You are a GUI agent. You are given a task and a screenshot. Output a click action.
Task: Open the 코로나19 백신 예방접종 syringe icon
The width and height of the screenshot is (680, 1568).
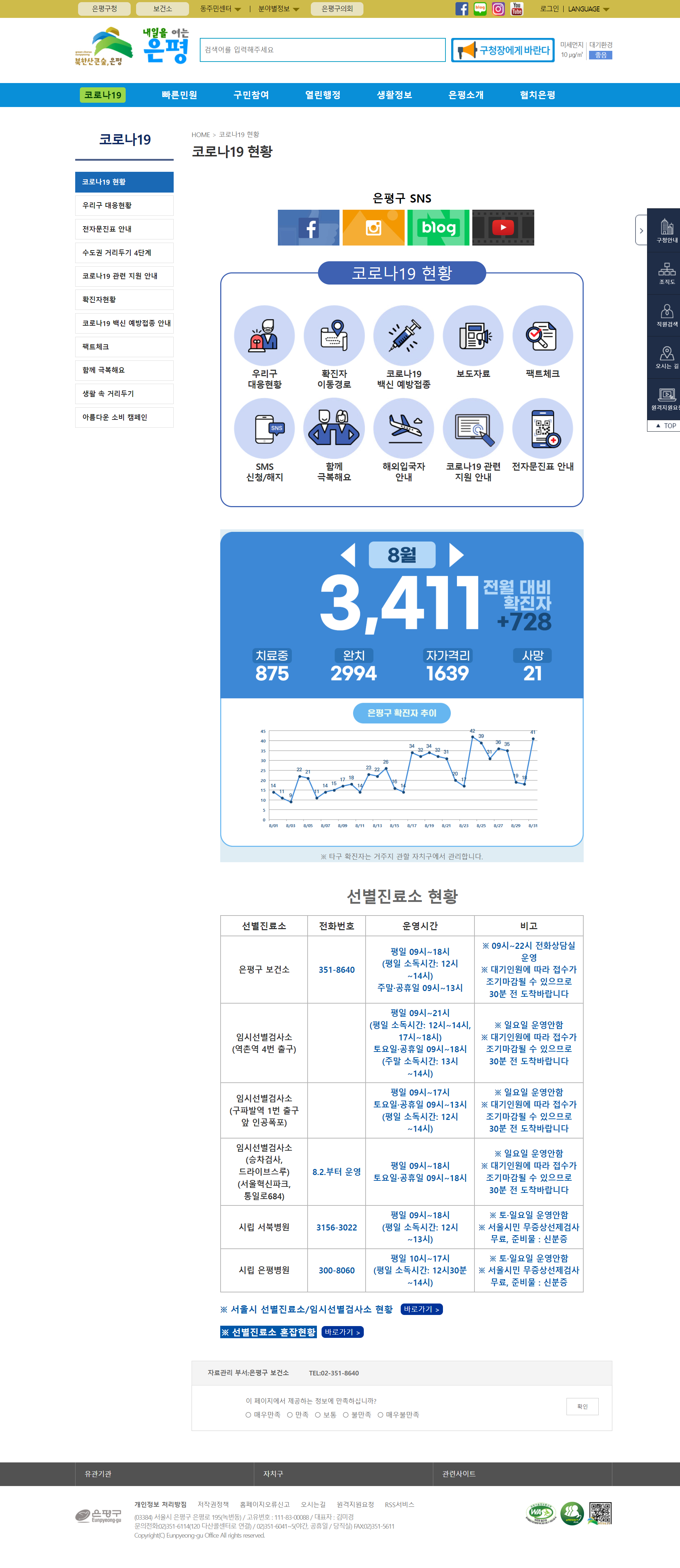click(403, 336)
